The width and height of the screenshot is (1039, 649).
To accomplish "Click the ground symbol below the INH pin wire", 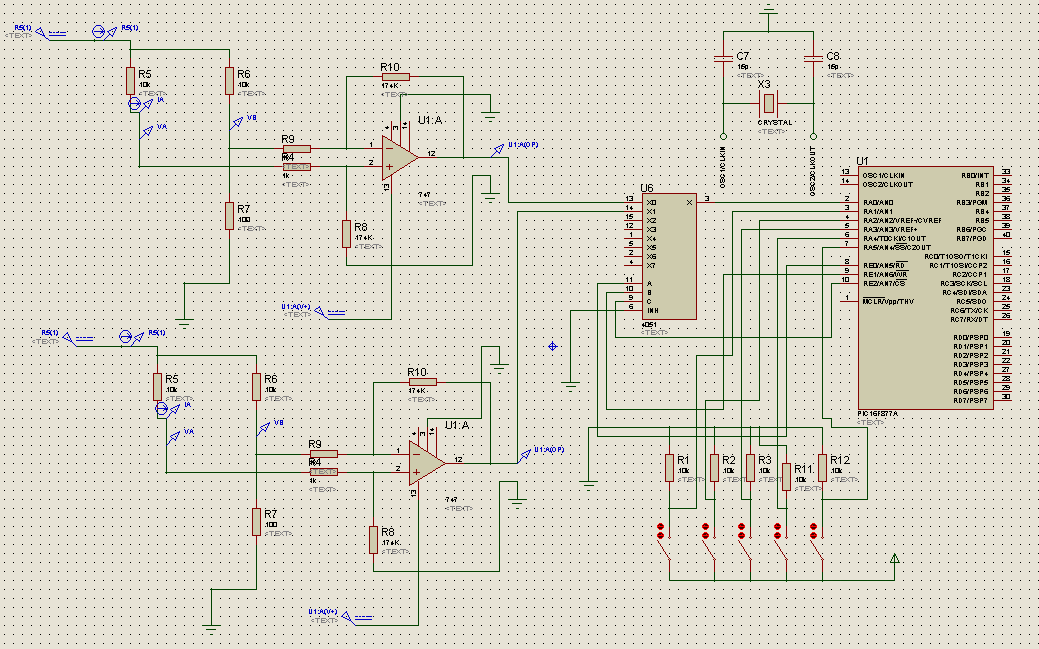I will click(570, 385).
